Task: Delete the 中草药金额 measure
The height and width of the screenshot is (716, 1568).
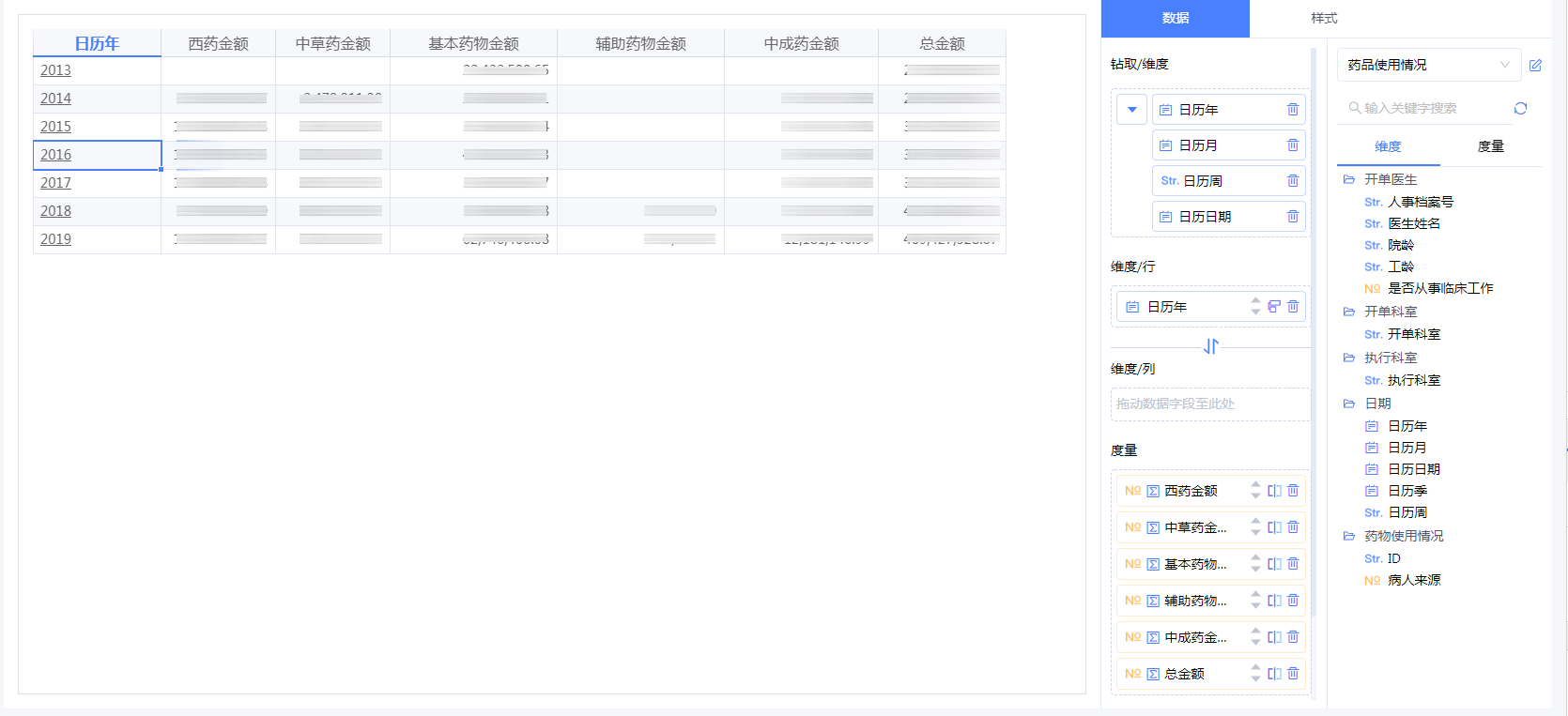Action: point(1293,527)
